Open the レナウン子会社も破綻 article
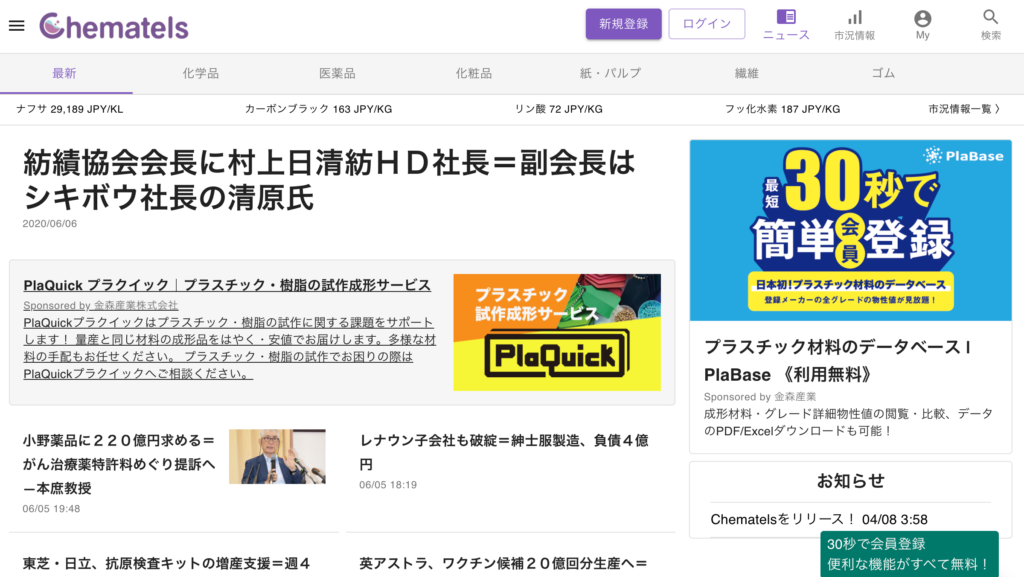The height and width of the screenshot is (577, 1024). tap(504, 452)
